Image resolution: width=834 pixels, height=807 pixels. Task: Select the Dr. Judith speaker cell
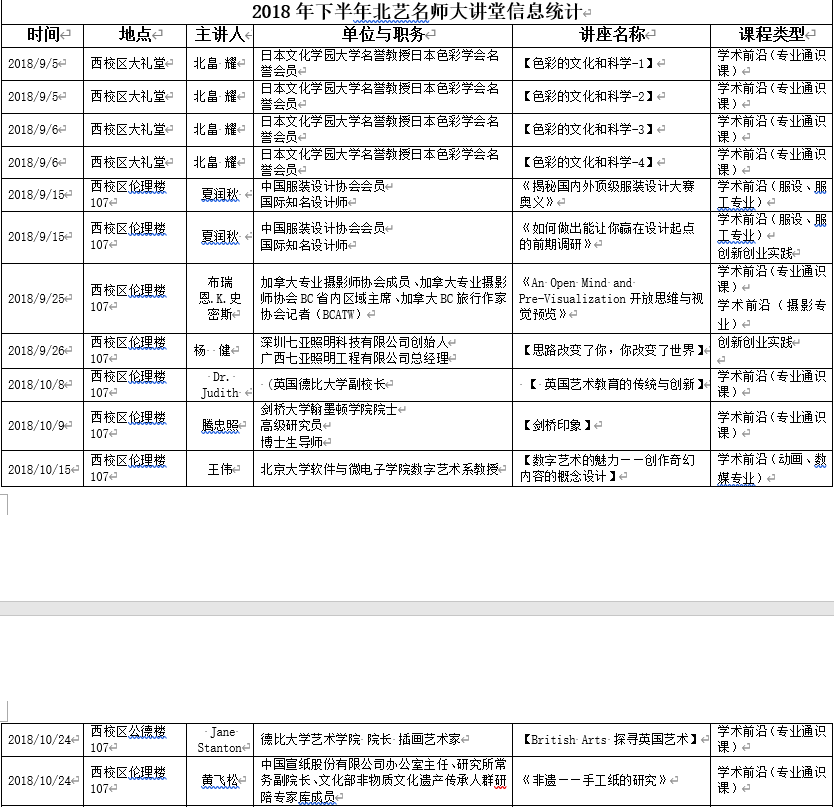coord(220,385)
